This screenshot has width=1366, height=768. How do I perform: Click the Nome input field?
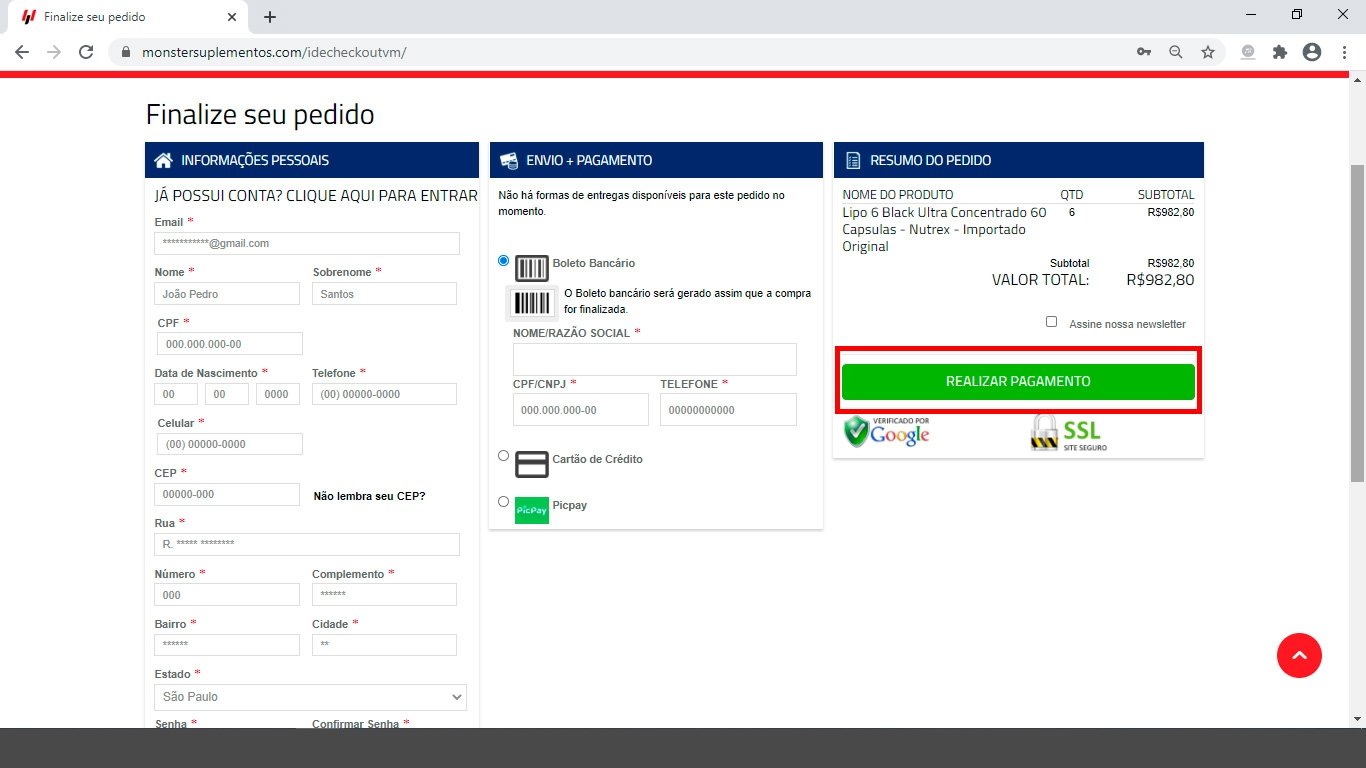[x=227, y=294]
